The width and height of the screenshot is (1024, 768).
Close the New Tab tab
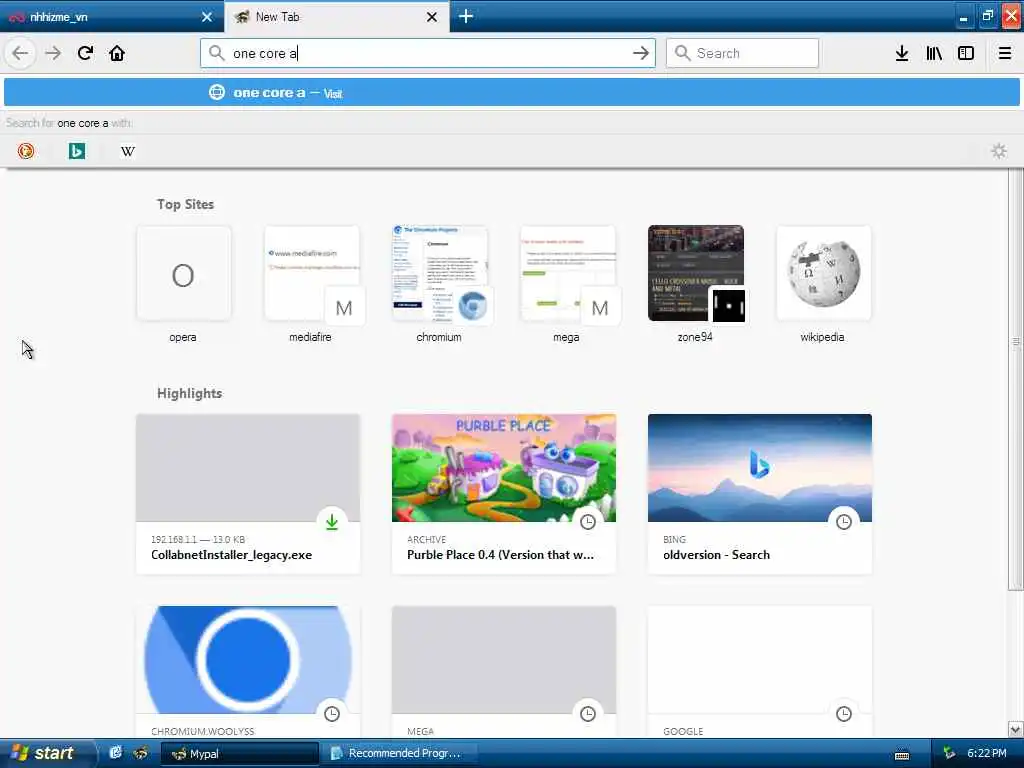[x=432, y=17]
